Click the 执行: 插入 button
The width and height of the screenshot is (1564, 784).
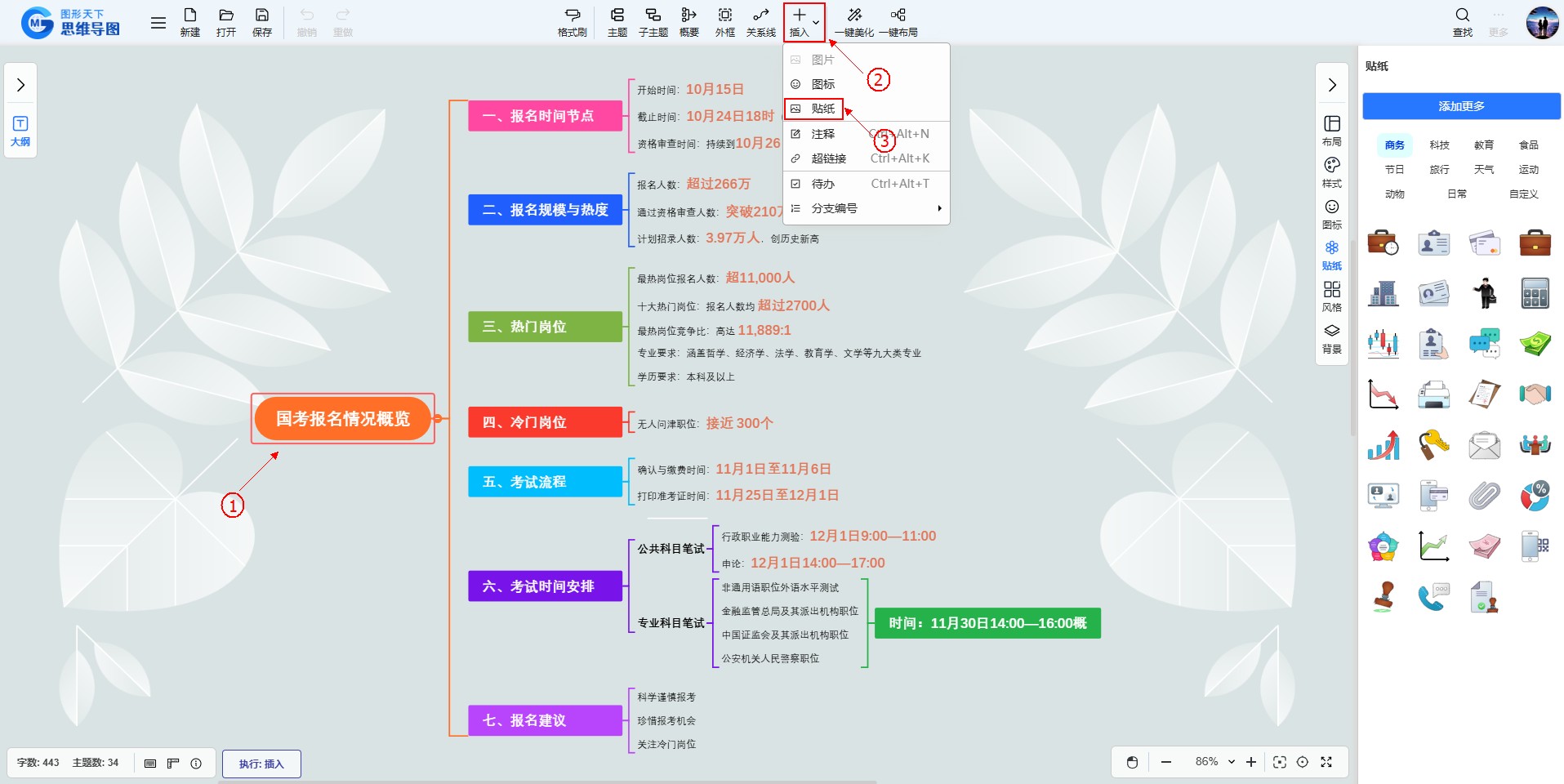[x=261, y=764]
